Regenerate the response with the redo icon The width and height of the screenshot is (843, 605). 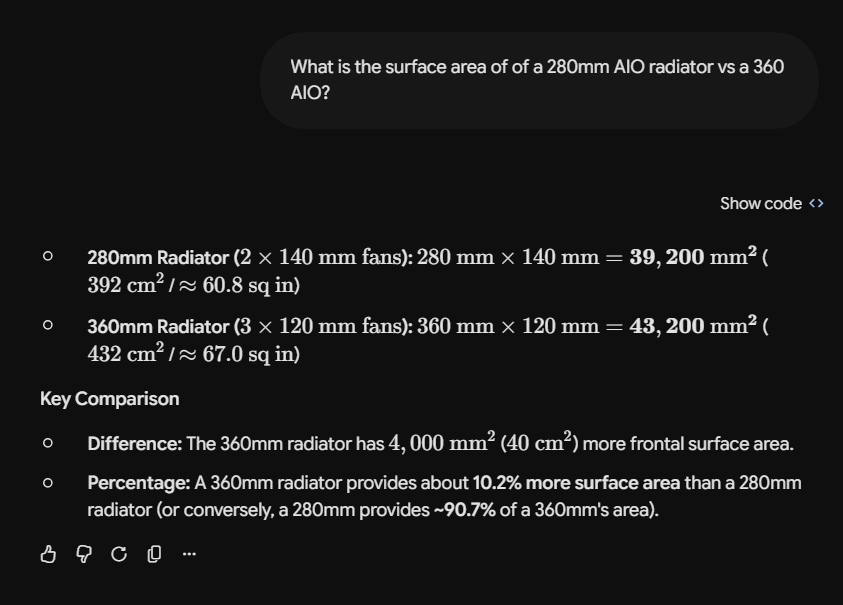(119, 554)
